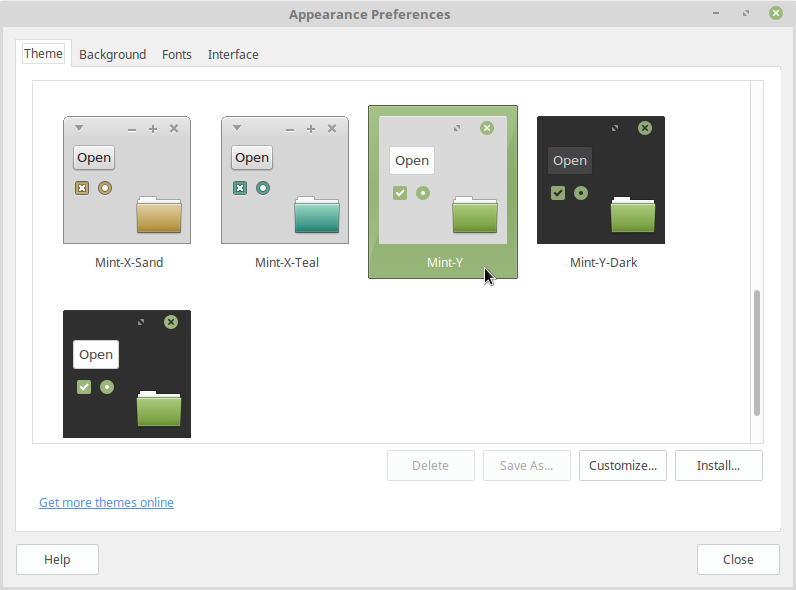Switch to the Interface tab
796x590 pixels.
pos(233,54)
